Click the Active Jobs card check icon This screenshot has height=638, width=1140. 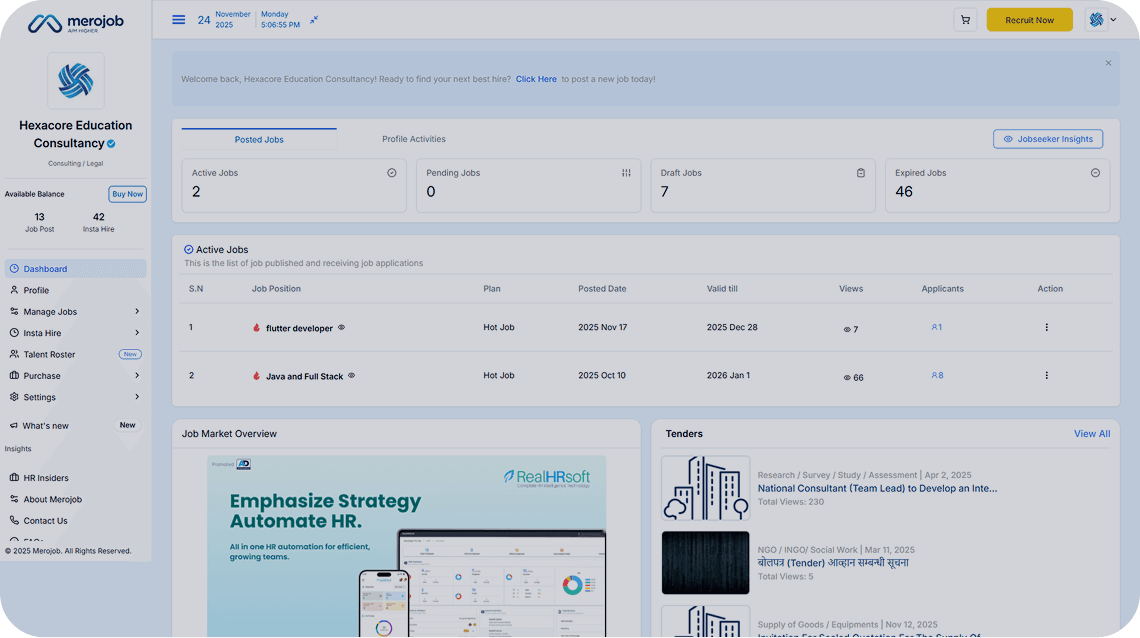391,173
